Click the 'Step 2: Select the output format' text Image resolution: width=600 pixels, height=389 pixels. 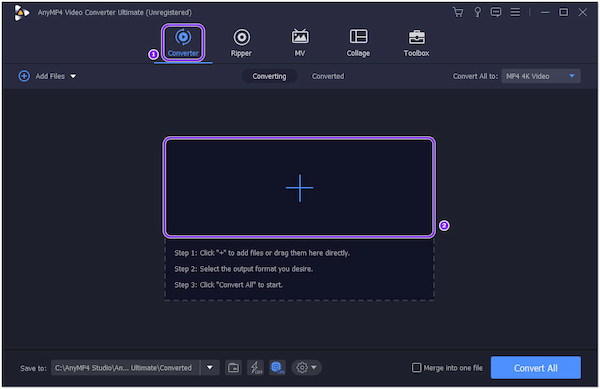click(243, 269)
